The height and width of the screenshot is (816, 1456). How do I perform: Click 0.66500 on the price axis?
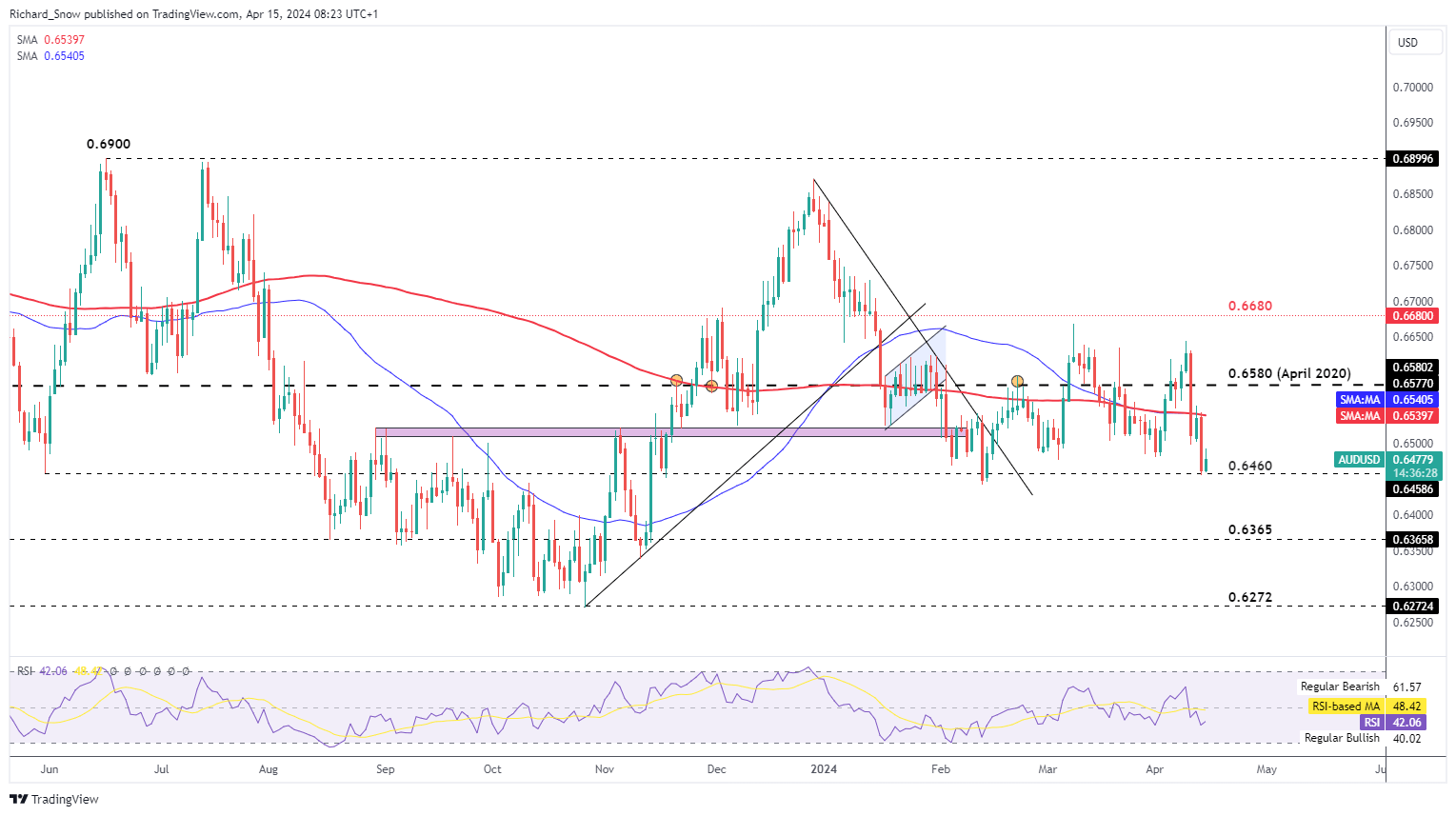[1412, 337]
